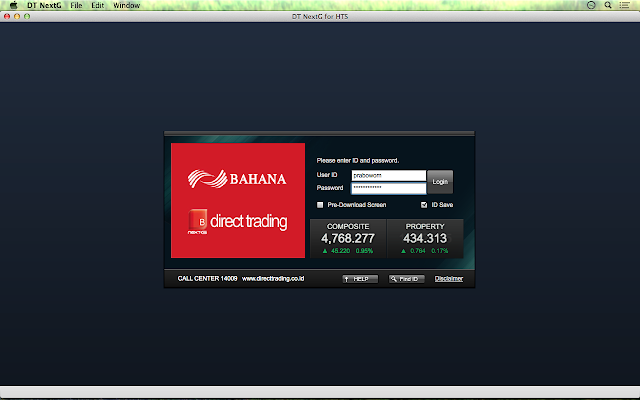Click the red B NextG cube icon
Screen dimensions: 640x400
198,220
